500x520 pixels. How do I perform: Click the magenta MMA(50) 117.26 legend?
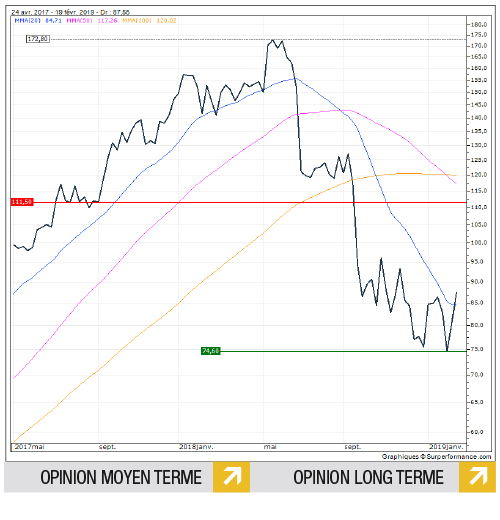(x=92, y=21)
